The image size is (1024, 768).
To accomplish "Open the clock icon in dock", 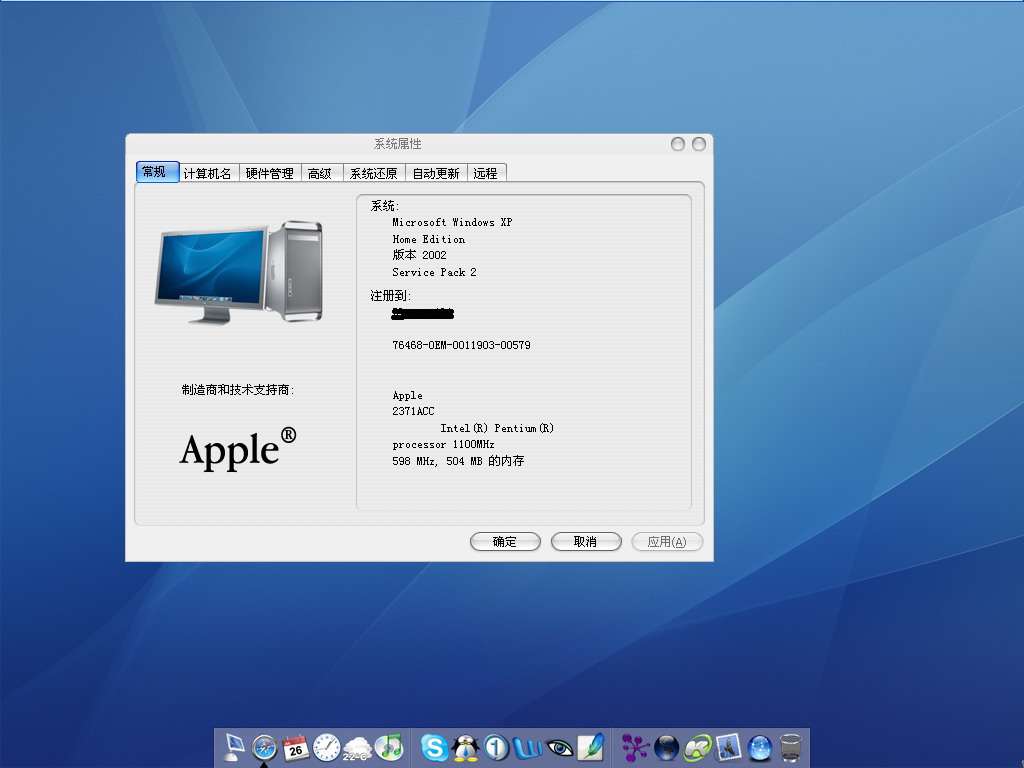I will [x=327, y=747].
